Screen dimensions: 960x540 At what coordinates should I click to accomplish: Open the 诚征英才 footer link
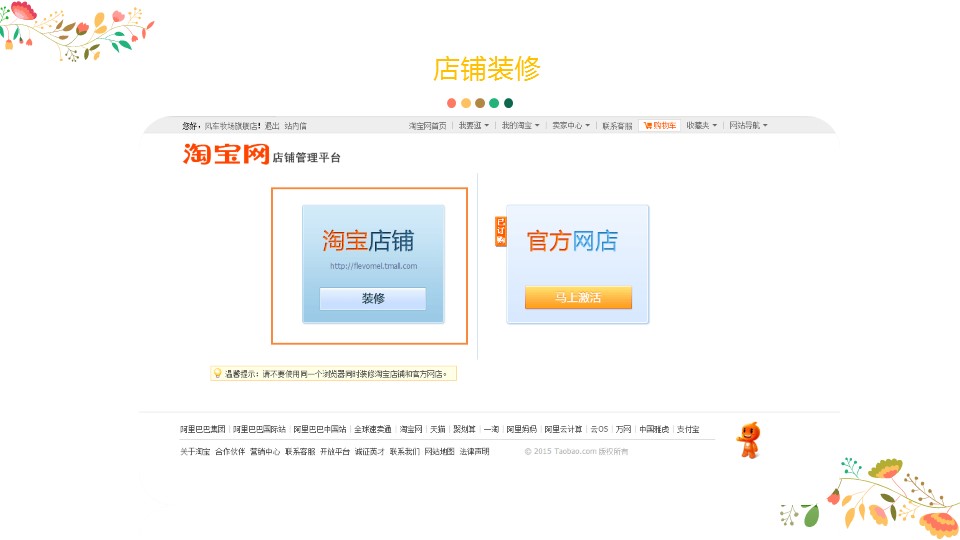click(370, 451)
